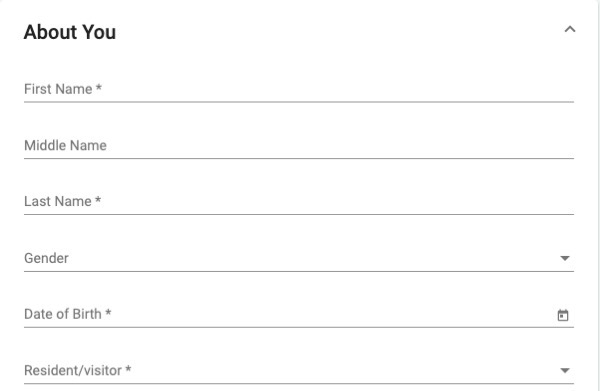Open the Gender dropdown arrow
The image size is (600, 391).
click(x=565, y=258)
